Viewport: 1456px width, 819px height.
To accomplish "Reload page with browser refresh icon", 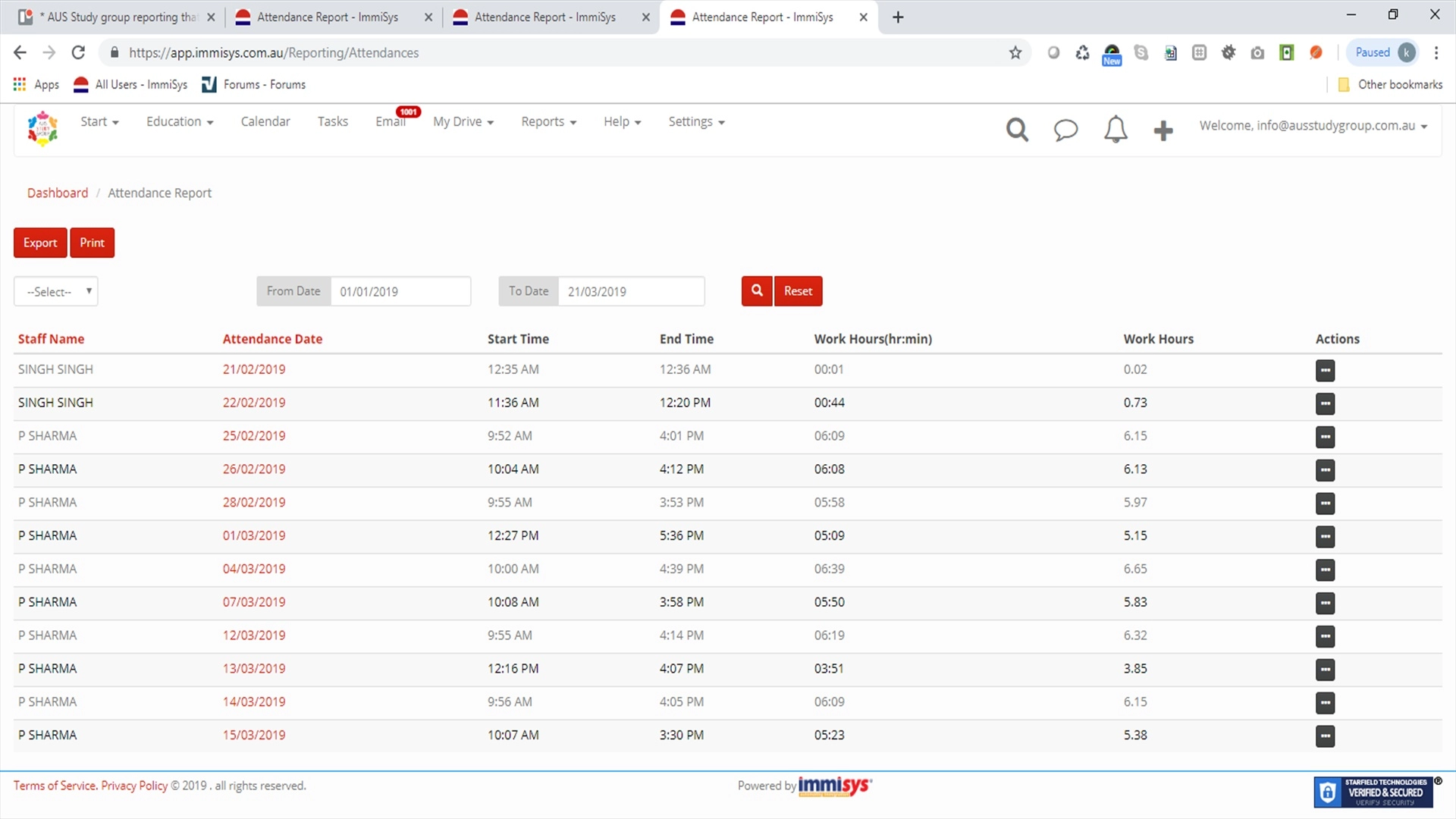I will pos(78,52).
